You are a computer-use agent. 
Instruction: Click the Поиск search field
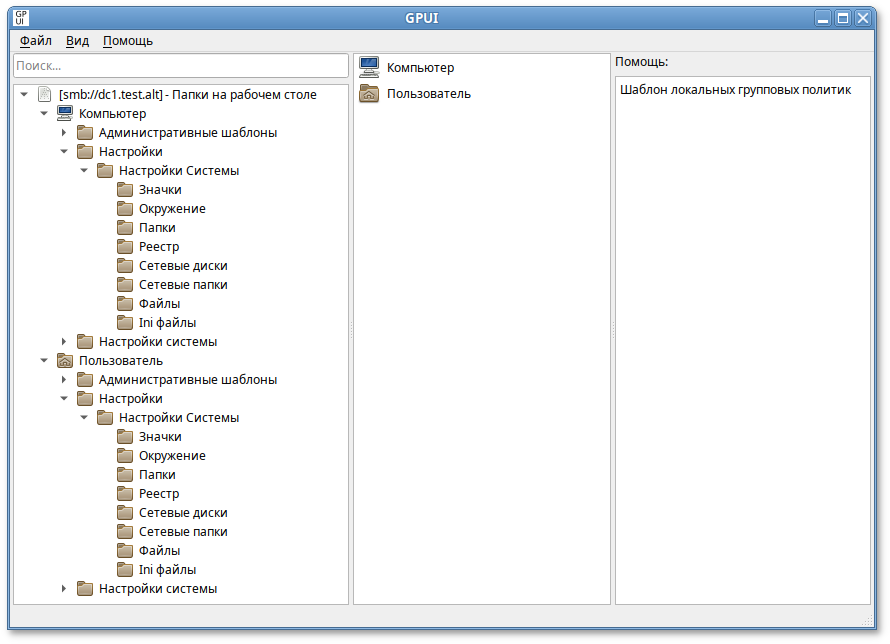pos(180,65)
